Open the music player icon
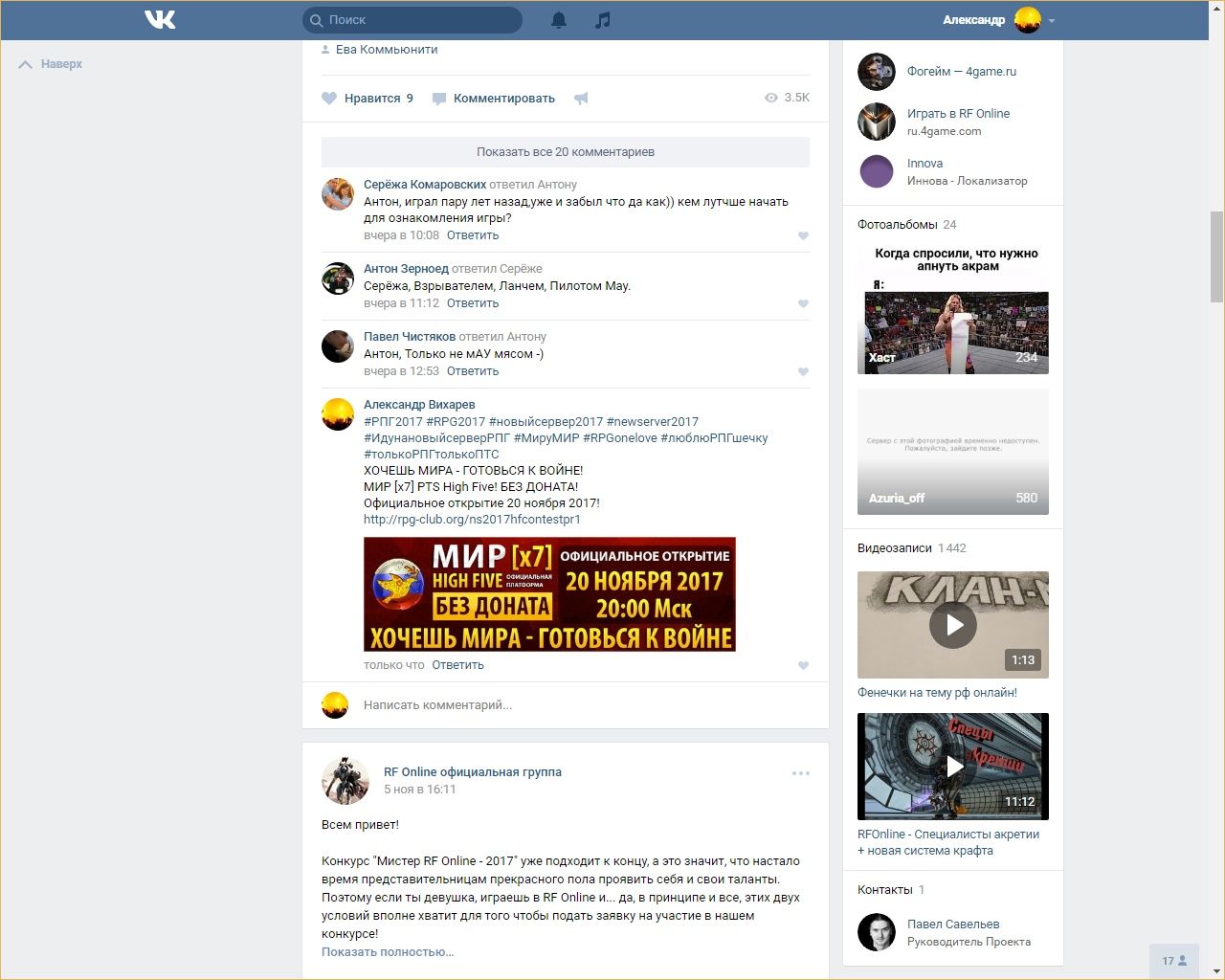Image resolution: width=1225 pixels, height=980 pixels. click(602, 20)
